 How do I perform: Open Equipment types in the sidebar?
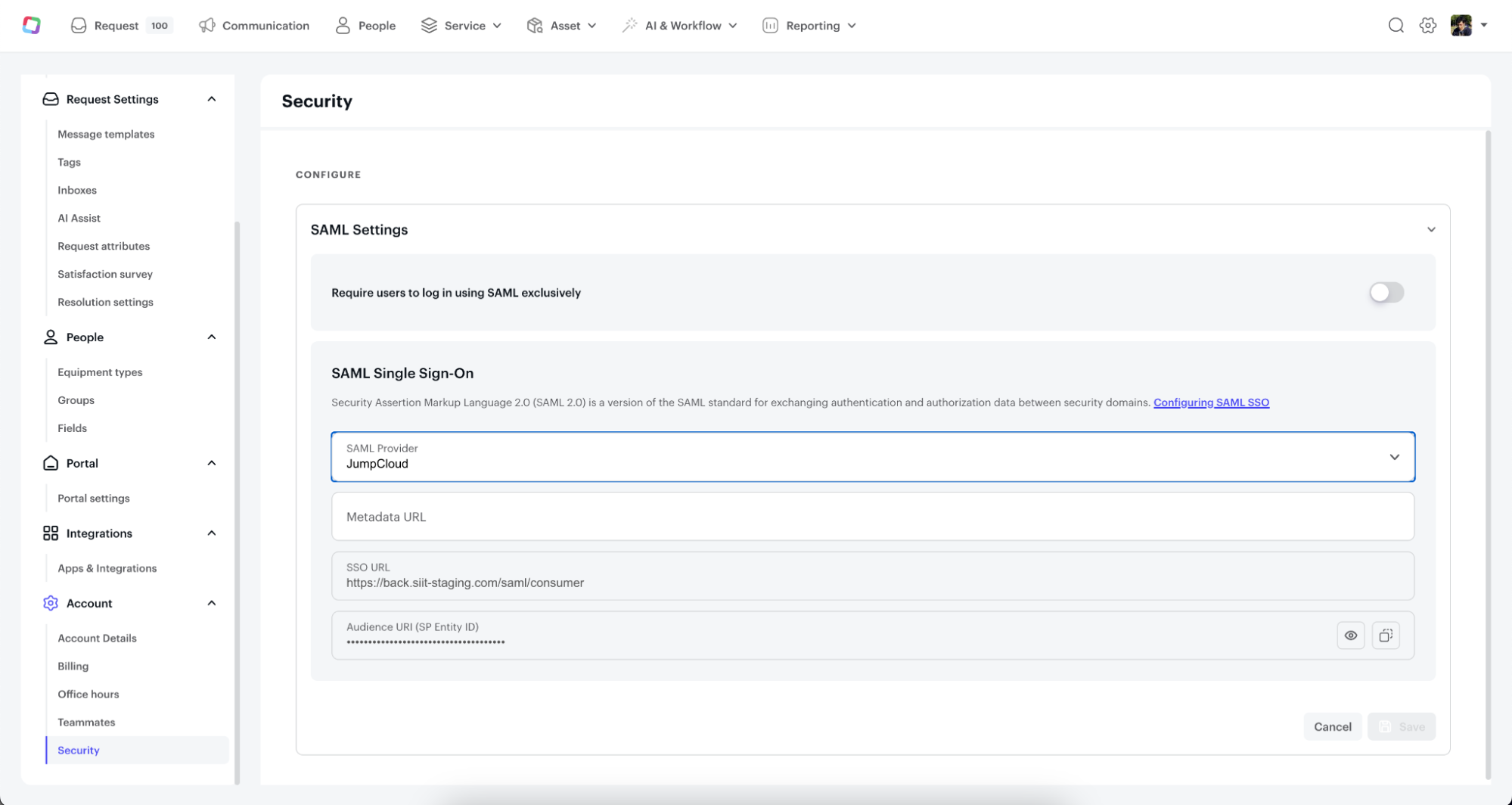click(100, 372)
